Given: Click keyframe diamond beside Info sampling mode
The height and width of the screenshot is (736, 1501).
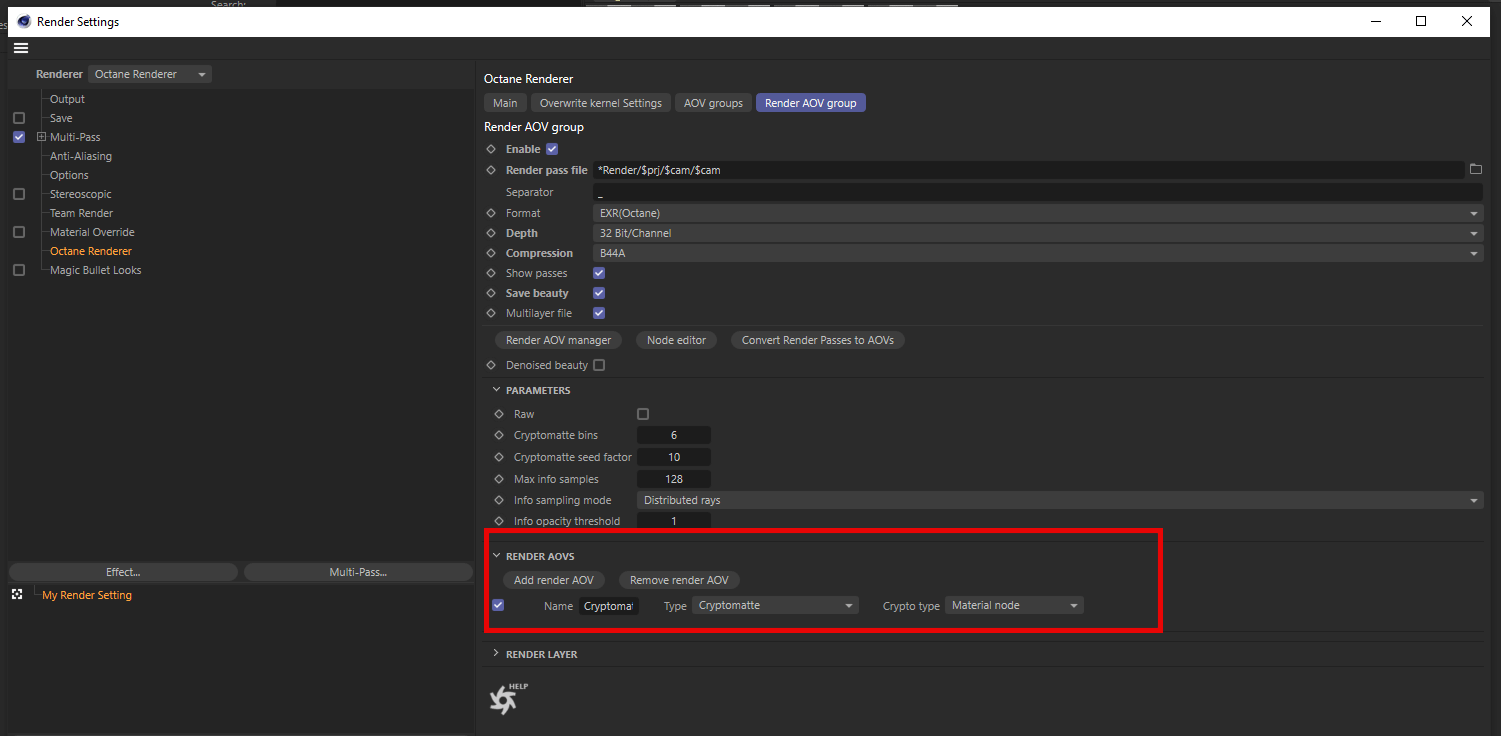Looking at the screenshot, I should tap(499, 500).
